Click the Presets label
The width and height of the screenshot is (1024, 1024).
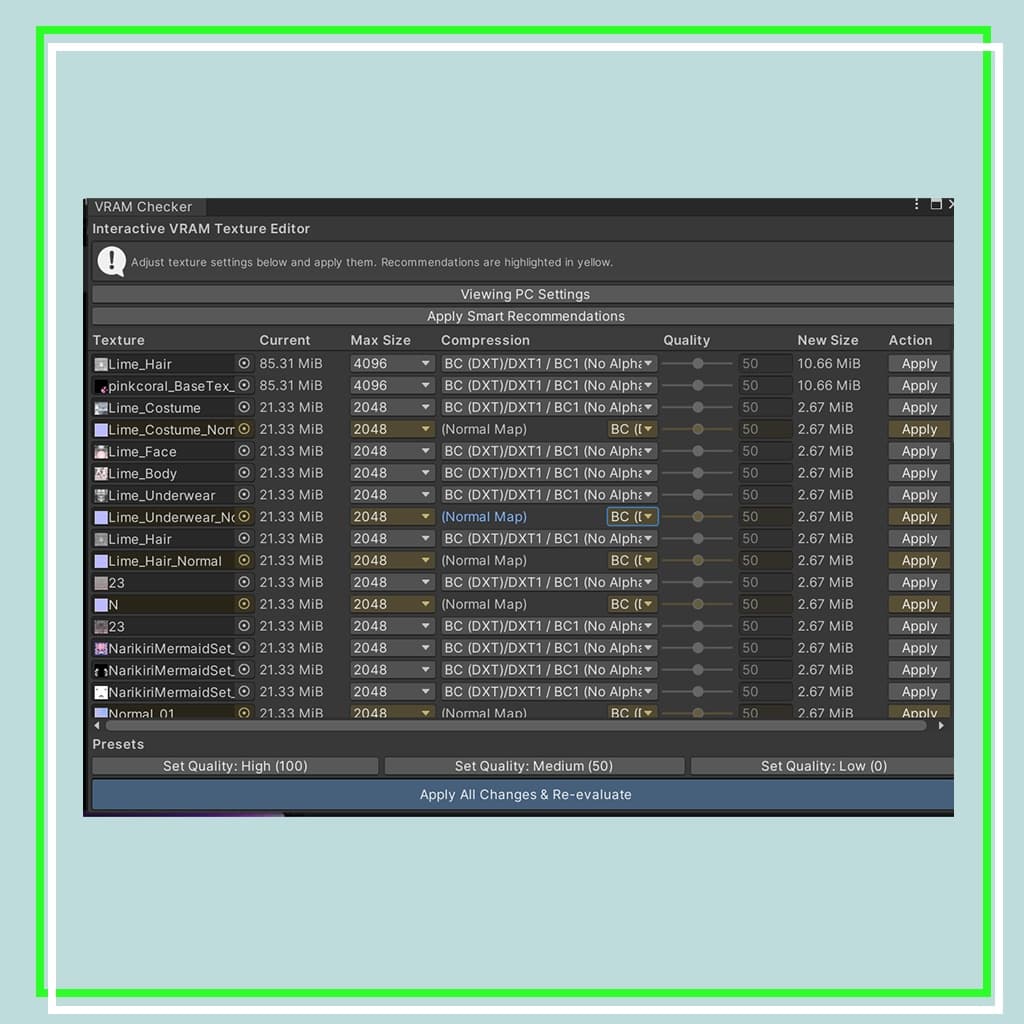click(118, 744)
